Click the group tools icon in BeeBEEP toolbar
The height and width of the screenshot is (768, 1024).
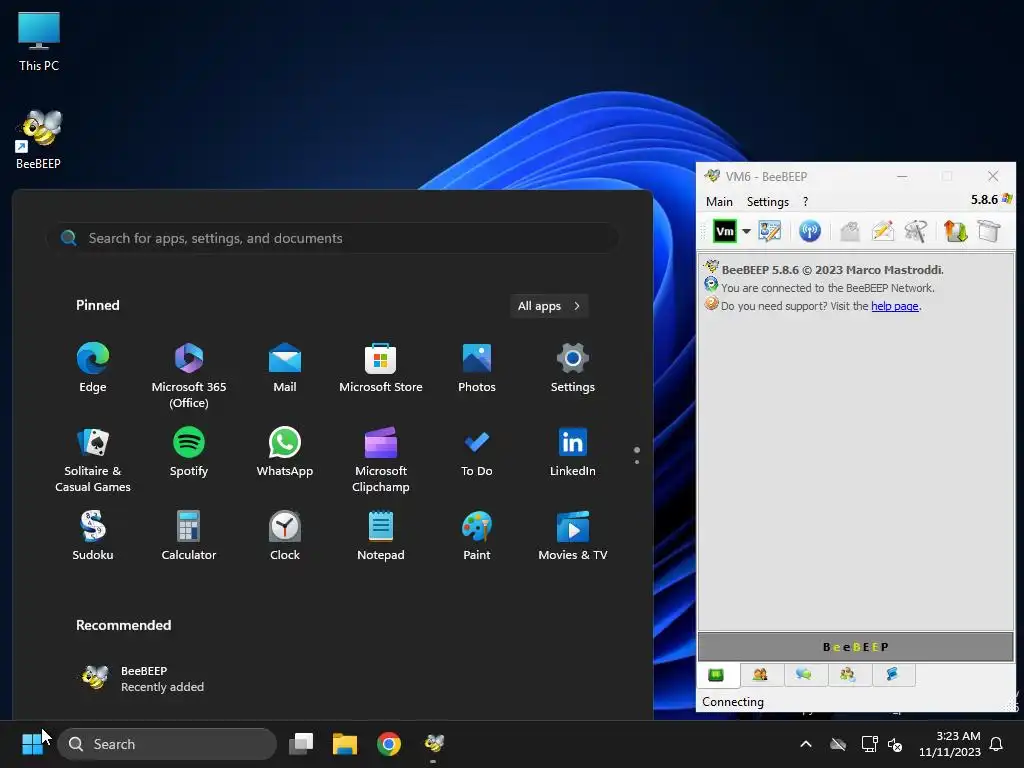pos(916,231)
